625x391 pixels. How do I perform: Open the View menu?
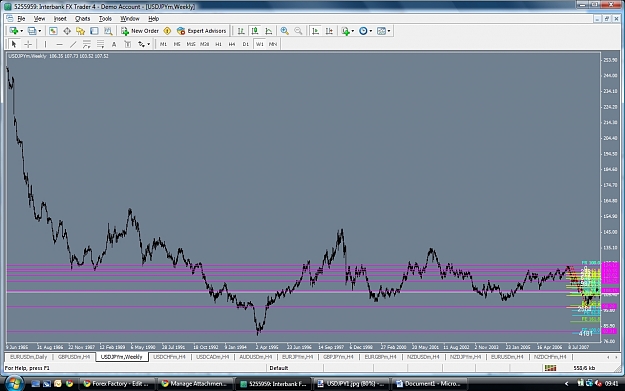click(39, 18)
